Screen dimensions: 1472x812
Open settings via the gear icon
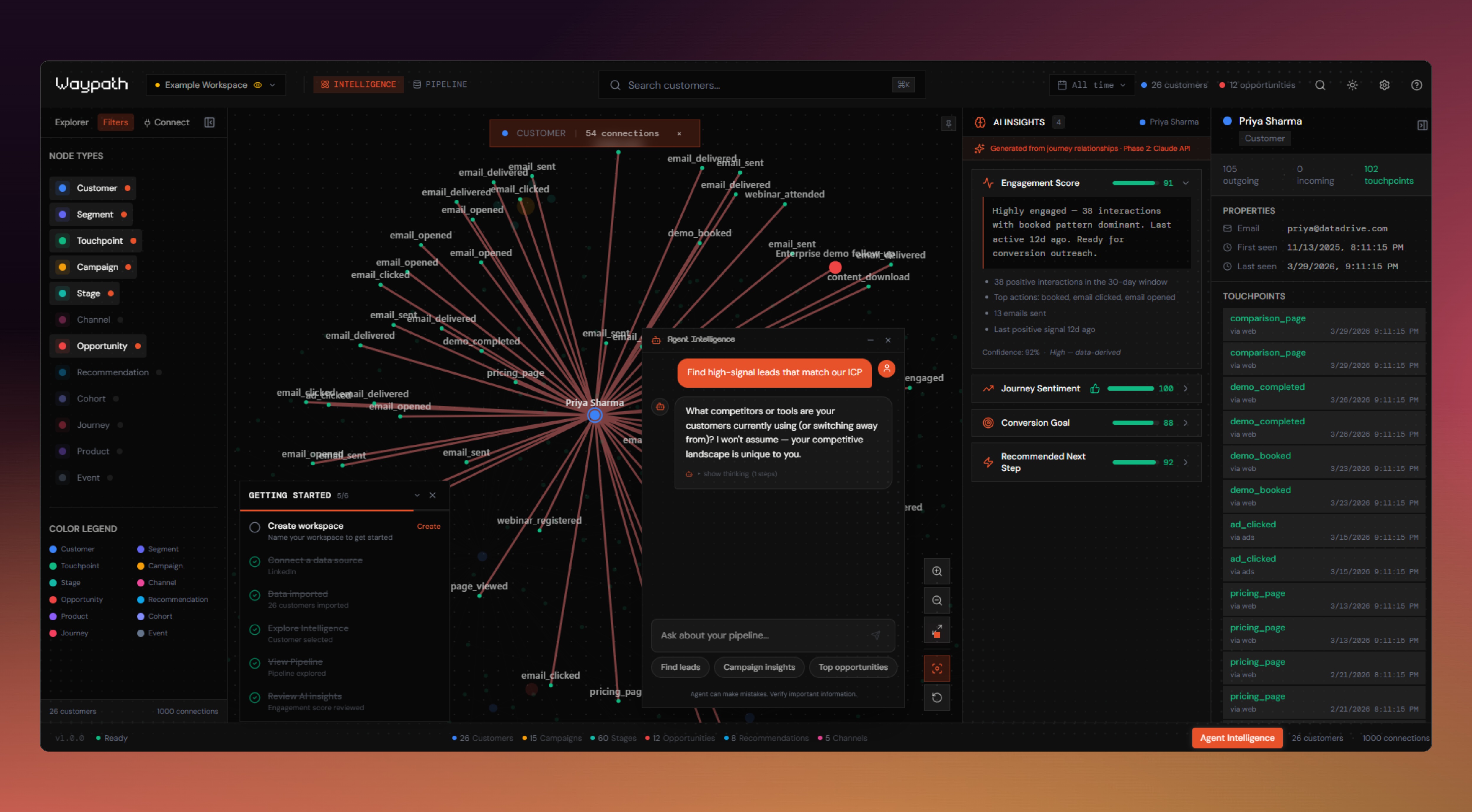[1385, 85]
